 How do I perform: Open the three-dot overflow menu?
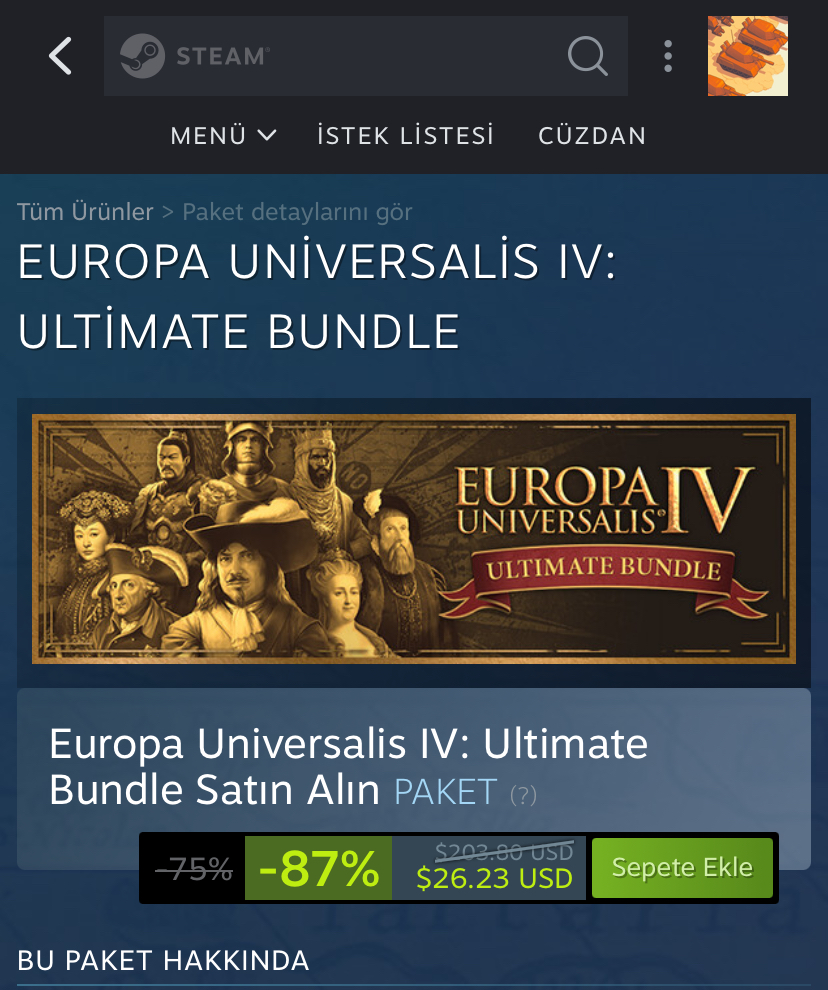pyautogui.click(x=668, y=56)
